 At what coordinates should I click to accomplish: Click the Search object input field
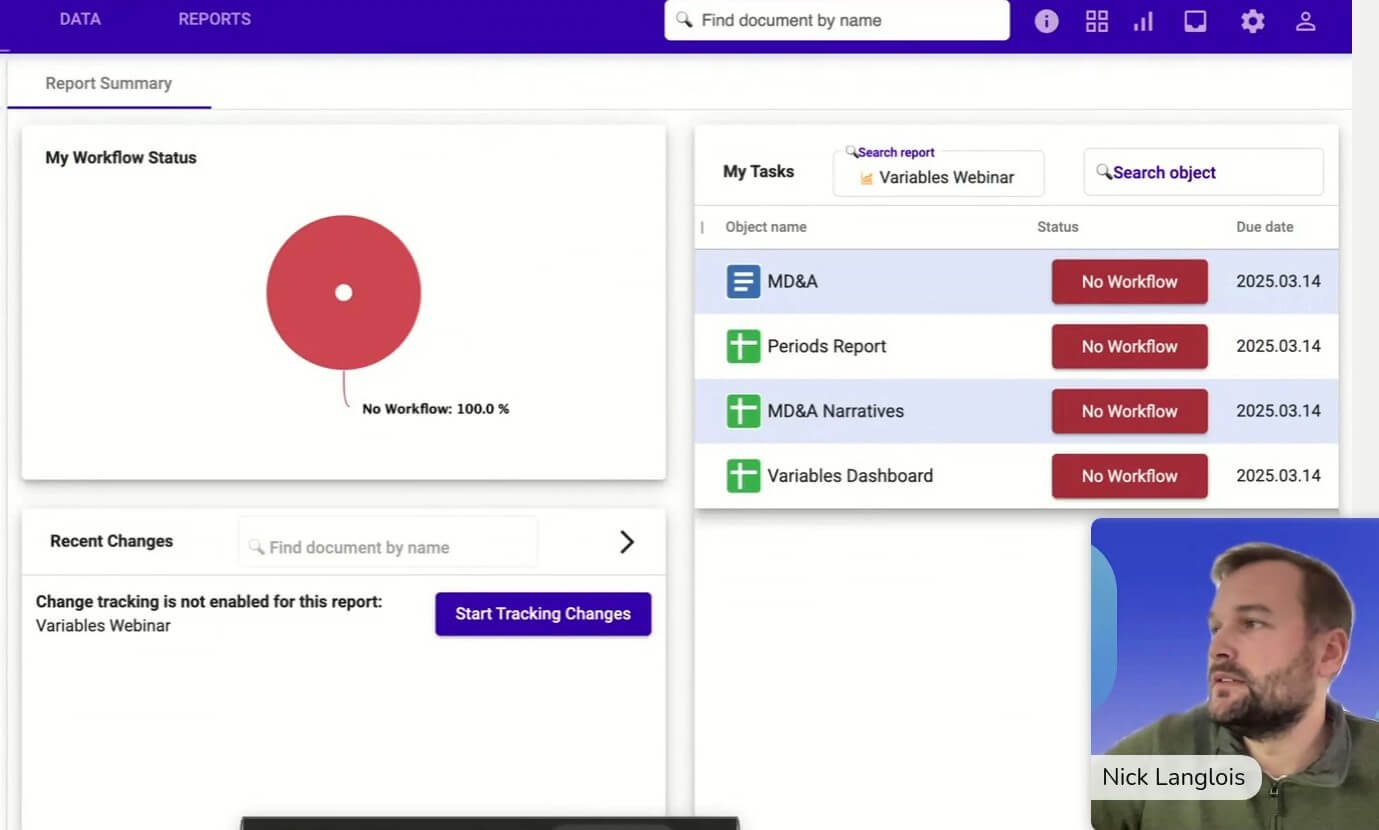(x=1204, y=173)
